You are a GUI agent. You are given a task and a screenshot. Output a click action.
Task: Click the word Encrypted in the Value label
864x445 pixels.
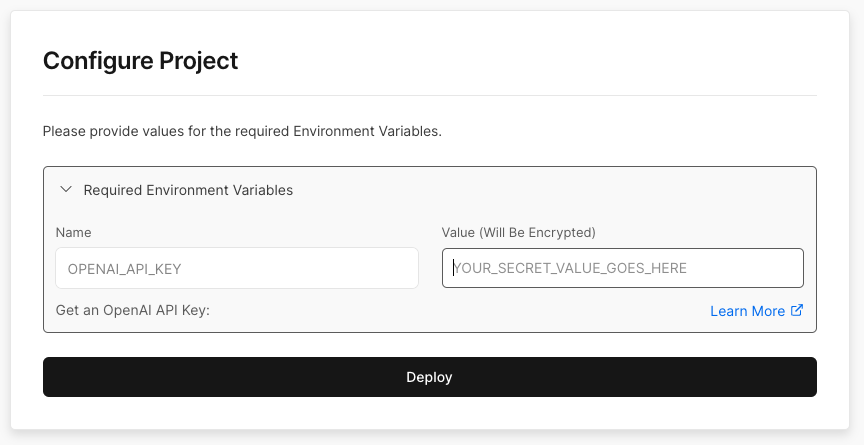561,232
